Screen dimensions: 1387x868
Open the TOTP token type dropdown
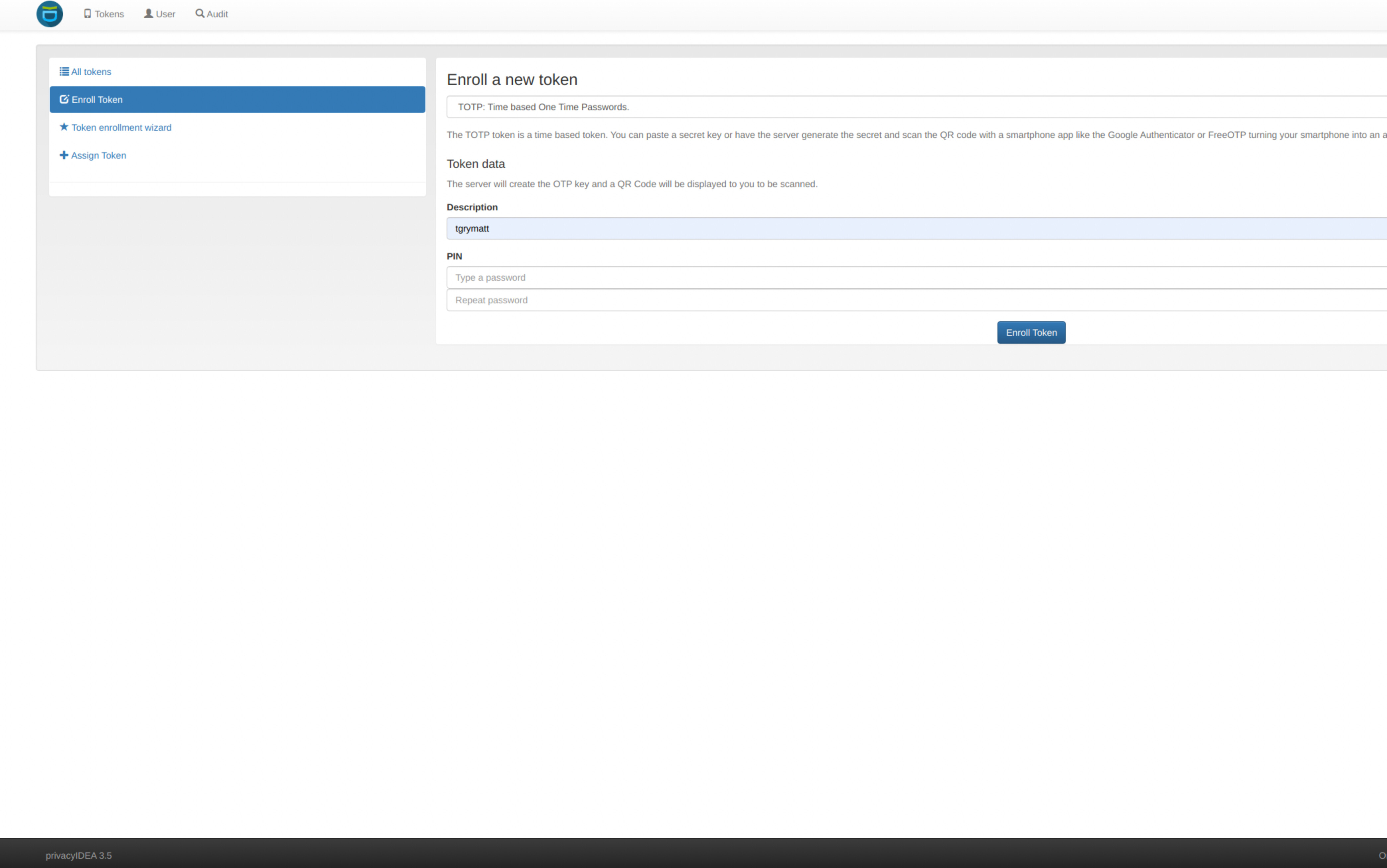pyautogui.click(x=917, y=107)
